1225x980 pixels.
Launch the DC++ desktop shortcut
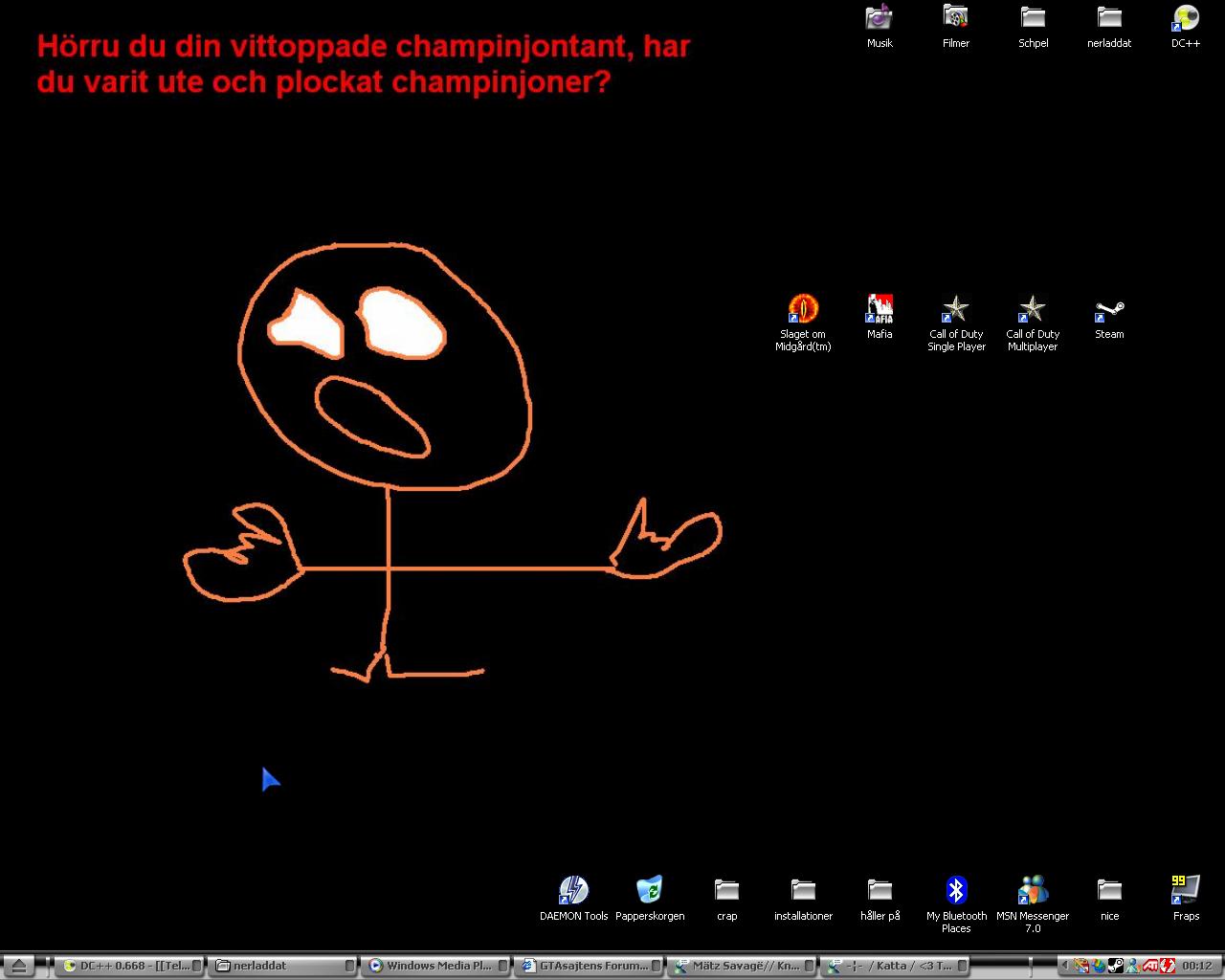(x=1186, y=26)
